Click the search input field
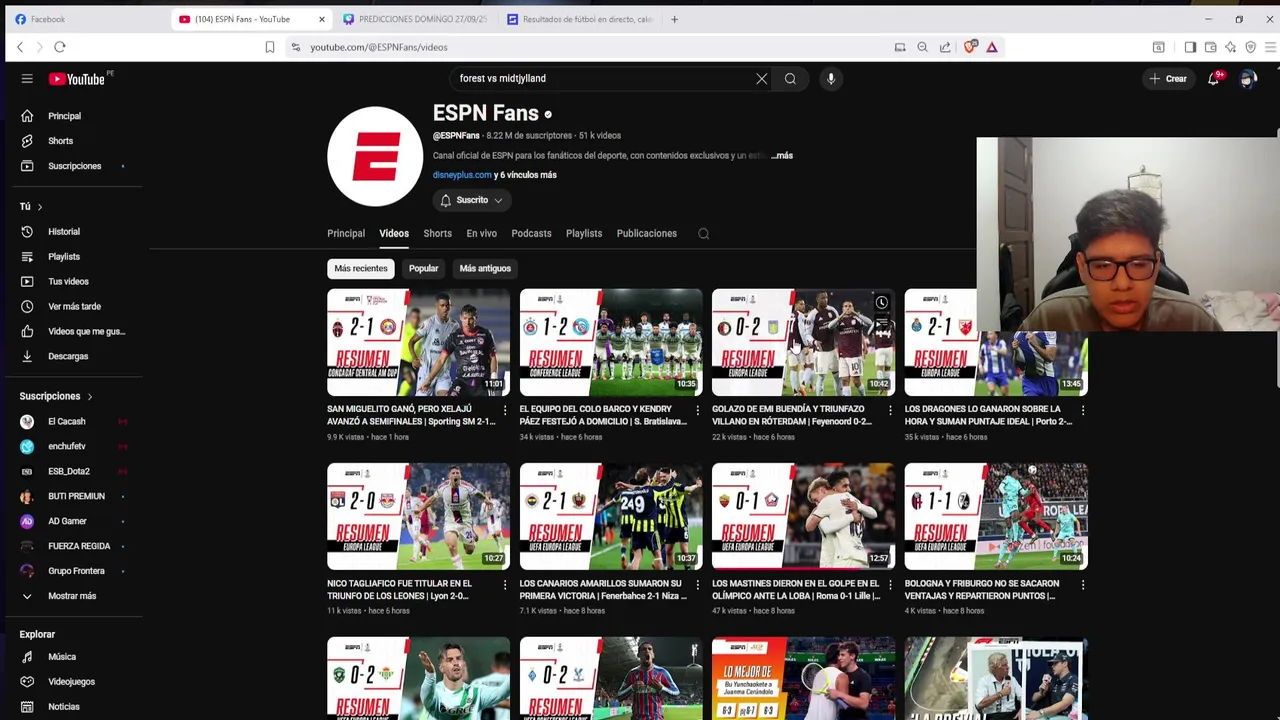 [600, 78]
